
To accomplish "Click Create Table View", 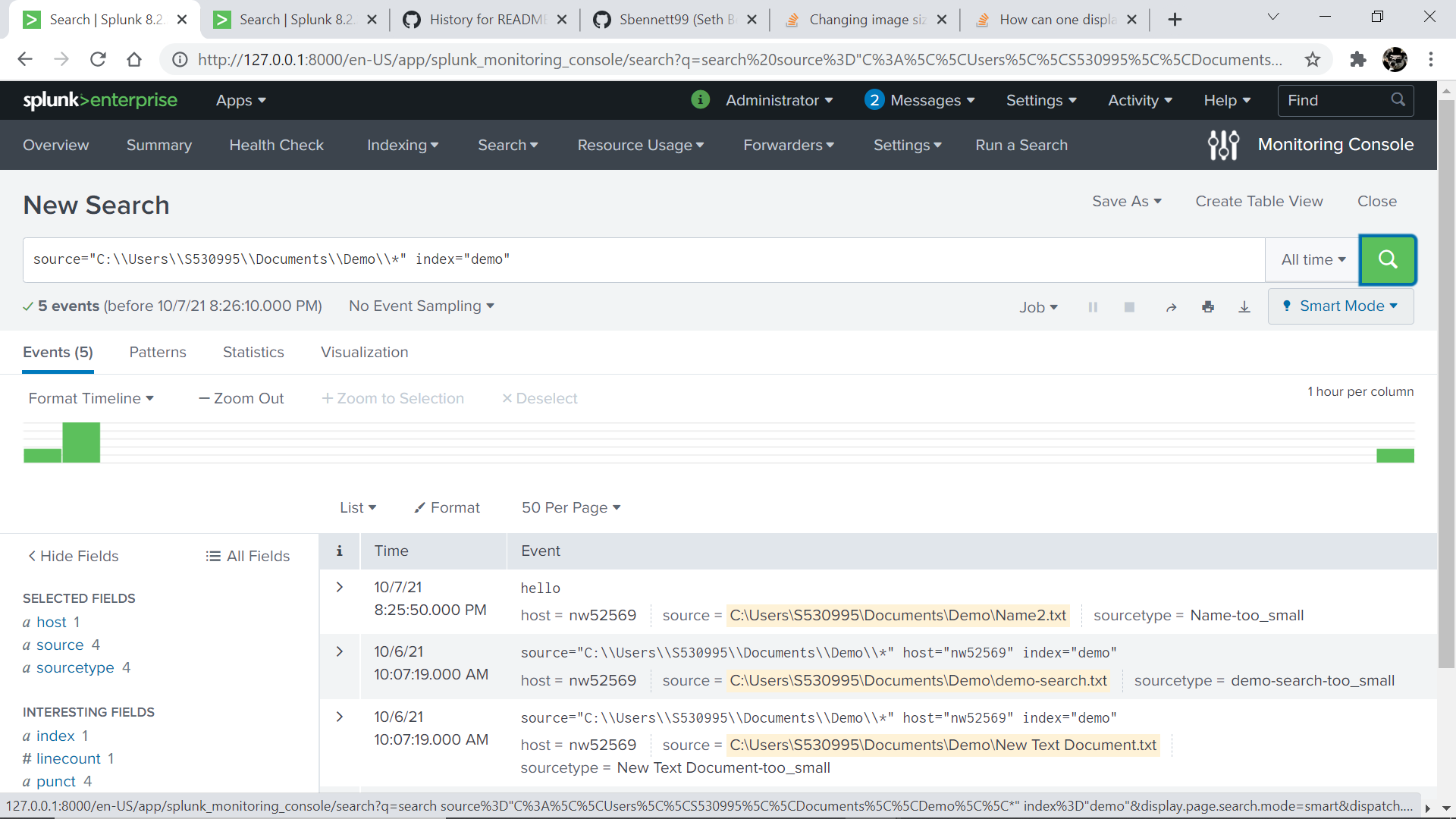I will pos(1259,201).
